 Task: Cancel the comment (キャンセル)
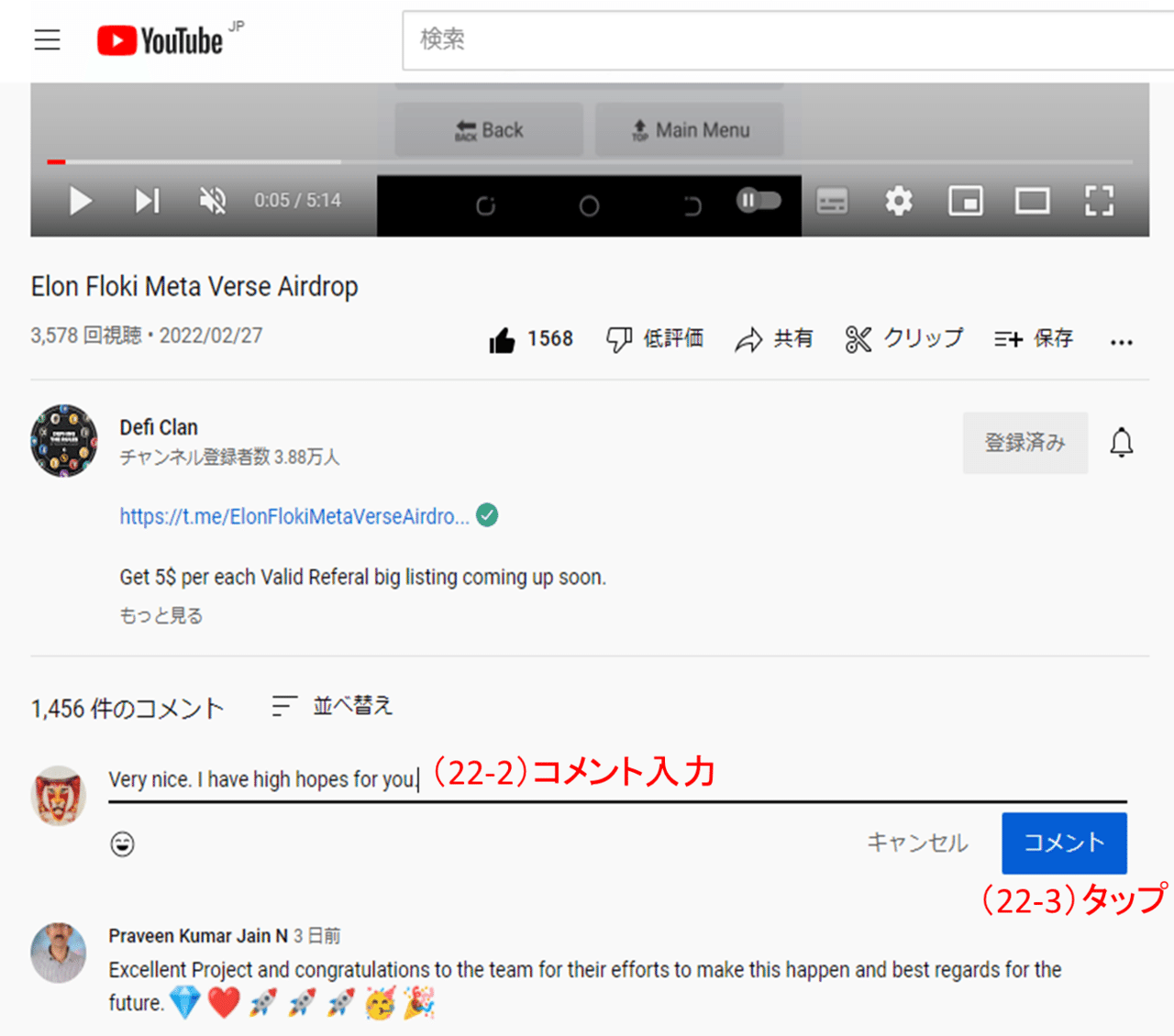tap(918, 843)
